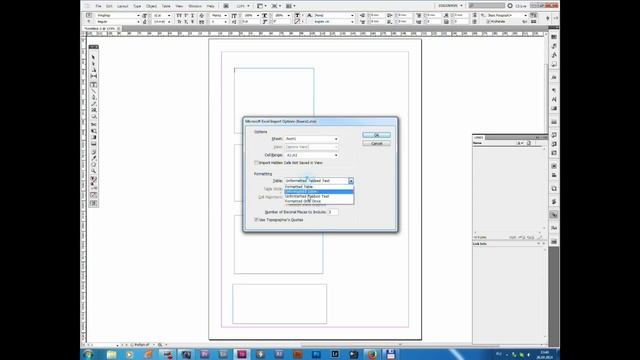Image resolution: width=640 pixels, height=360 pixels.
Task: Open Adobe Bridge from application bar
Action: coord(226,6)
